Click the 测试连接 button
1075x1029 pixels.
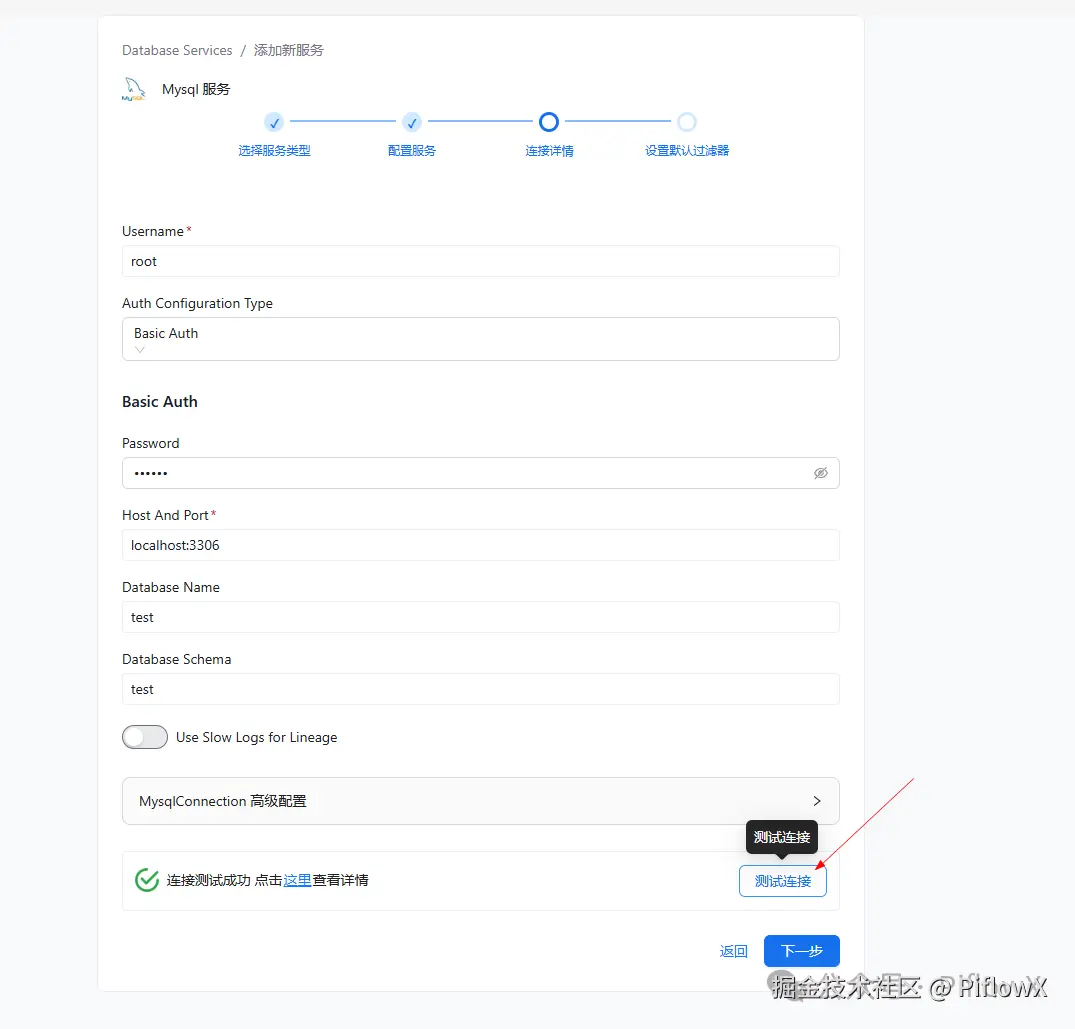click(x=783, y=881)
